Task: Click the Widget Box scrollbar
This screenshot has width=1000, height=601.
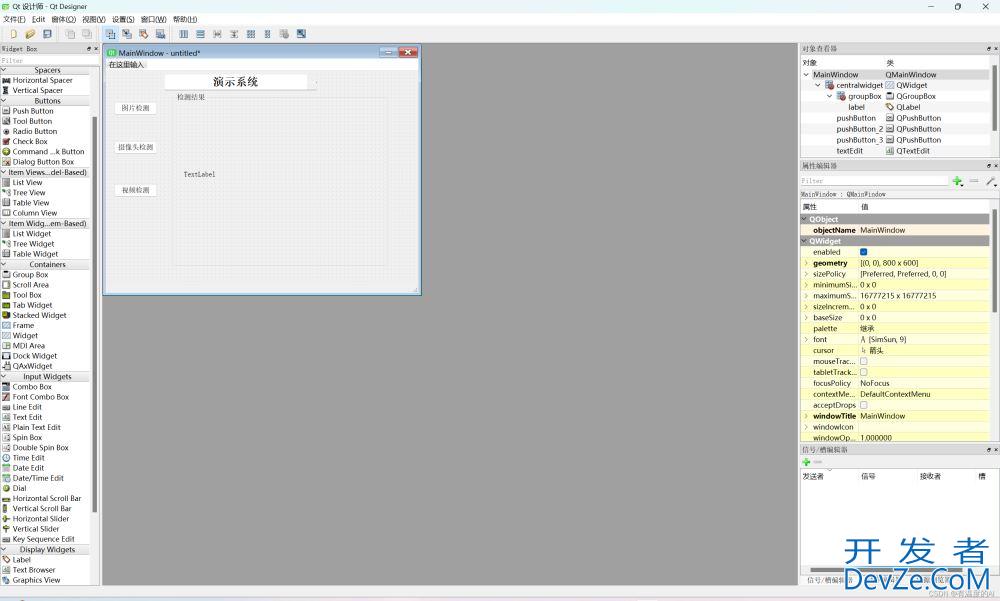Action: [95, 313]
